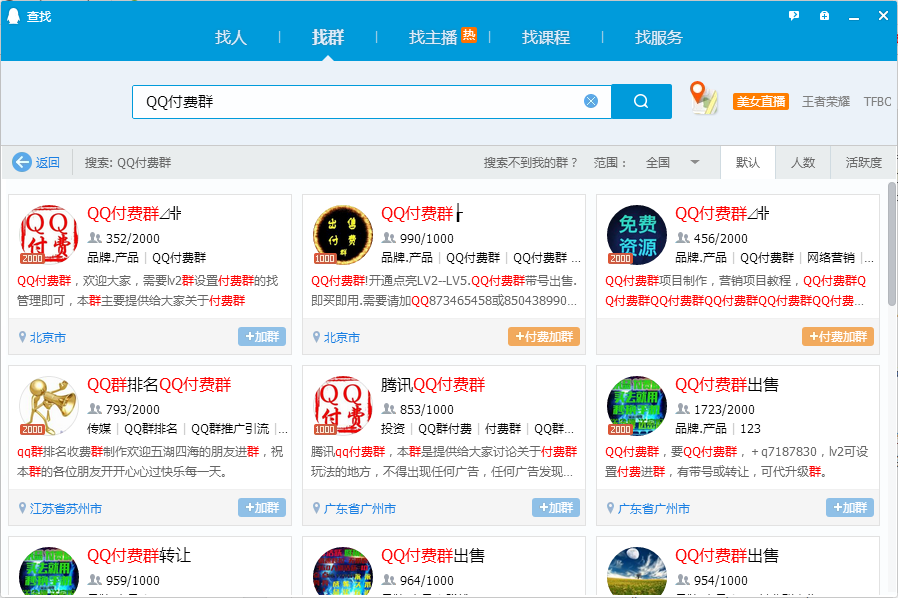Open group title QQ群排名QQ付费群
The height and width of the screenshot is (598, 898).
tap(159, 384)
